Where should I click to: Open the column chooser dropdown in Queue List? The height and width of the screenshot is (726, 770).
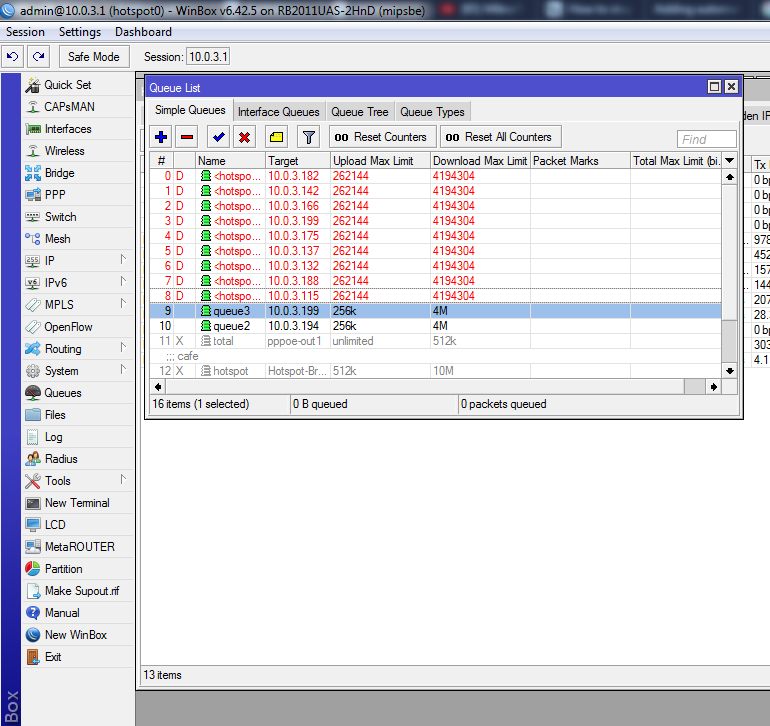730,161
